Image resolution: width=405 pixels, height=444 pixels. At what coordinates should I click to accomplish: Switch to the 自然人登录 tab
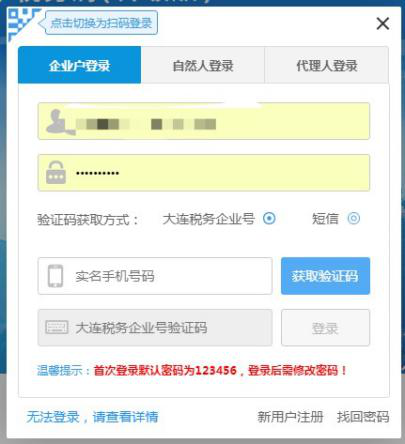click(x=203, y=65)
